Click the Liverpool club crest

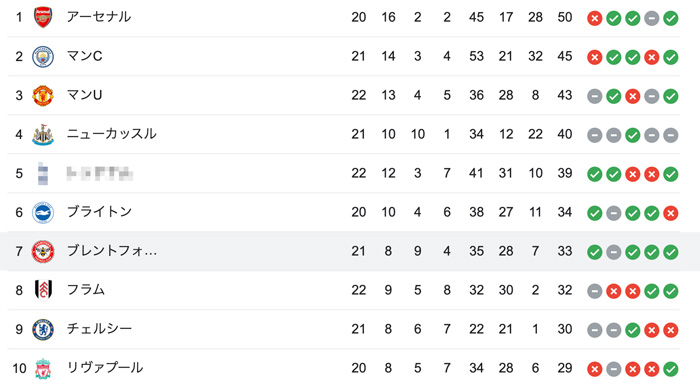(x=43, y=368)
